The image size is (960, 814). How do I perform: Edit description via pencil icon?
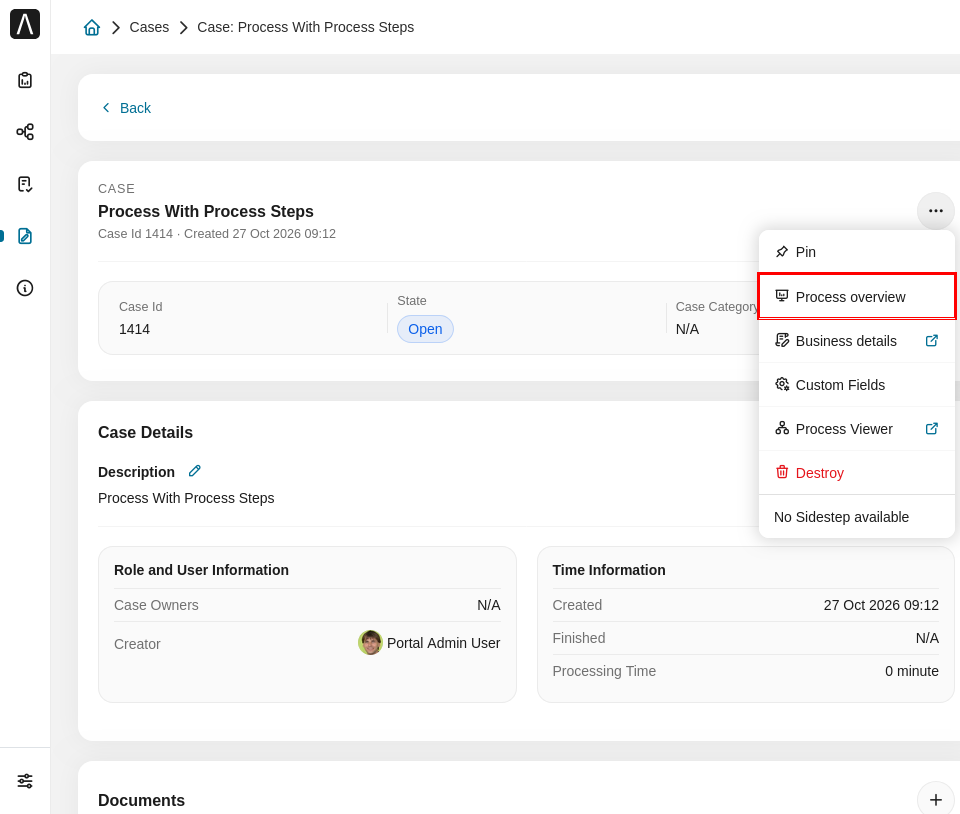tap(195, 471)
